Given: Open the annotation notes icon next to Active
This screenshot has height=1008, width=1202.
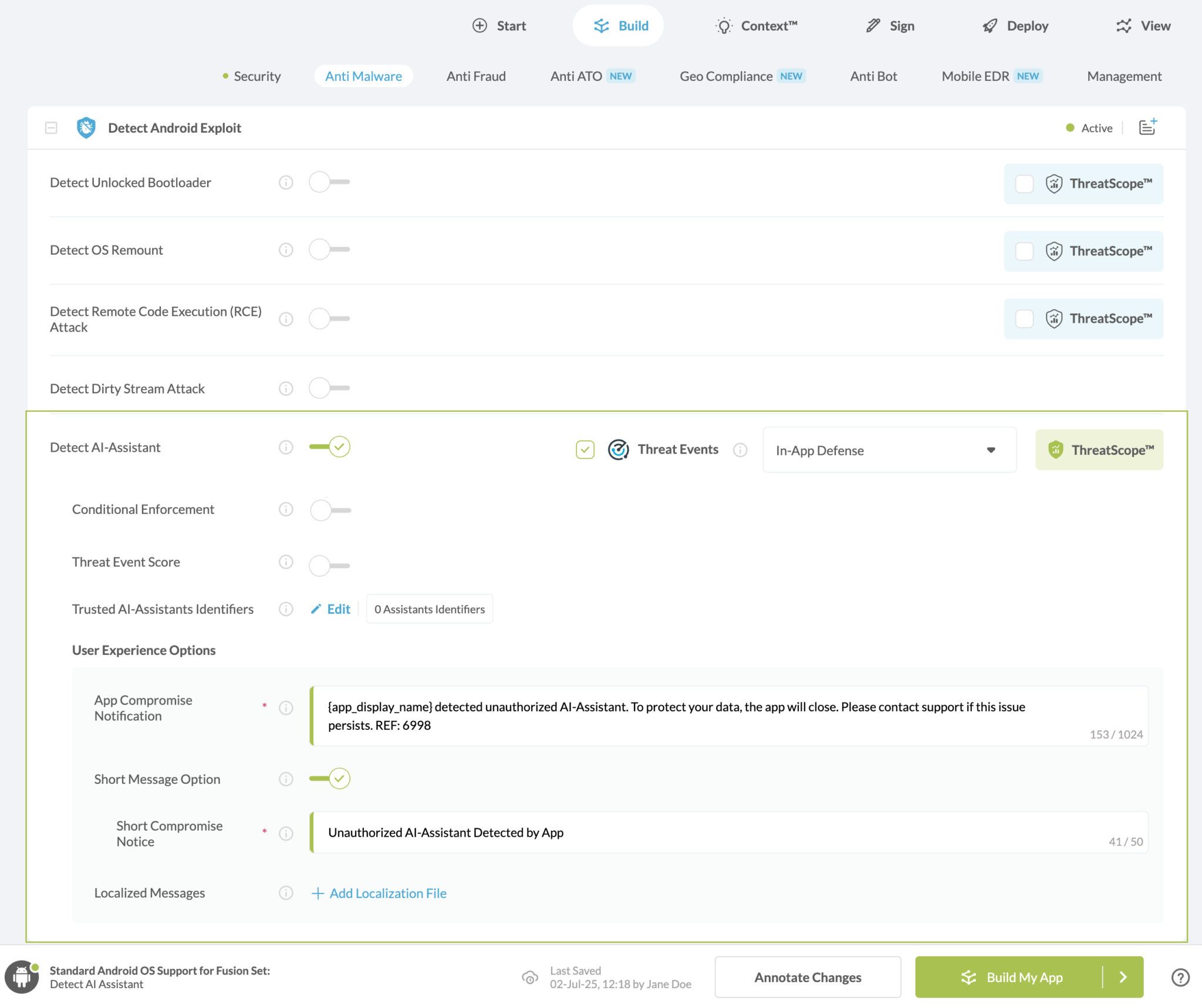Looking at the screenshot, I should point(1147,127).
